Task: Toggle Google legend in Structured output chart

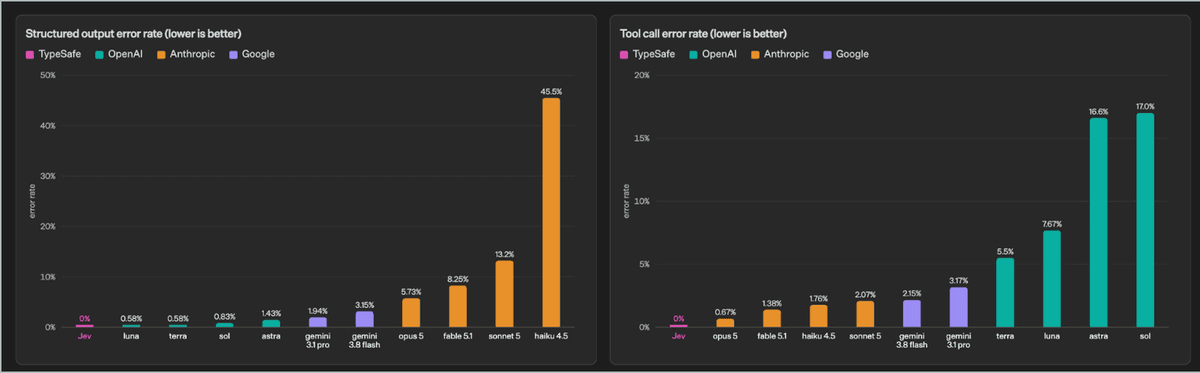Action: pyautogui.click(x=252, y=53)
